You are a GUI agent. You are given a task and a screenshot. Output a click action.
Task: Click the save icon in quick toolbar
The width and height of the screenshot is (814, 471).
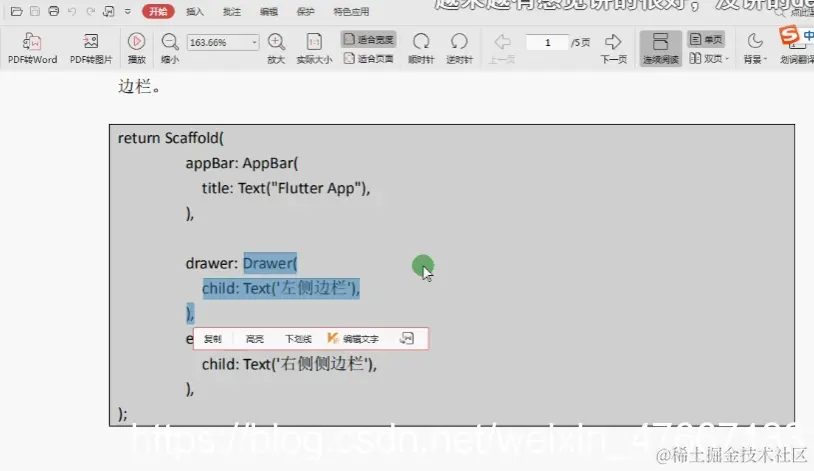coord(35,11)
